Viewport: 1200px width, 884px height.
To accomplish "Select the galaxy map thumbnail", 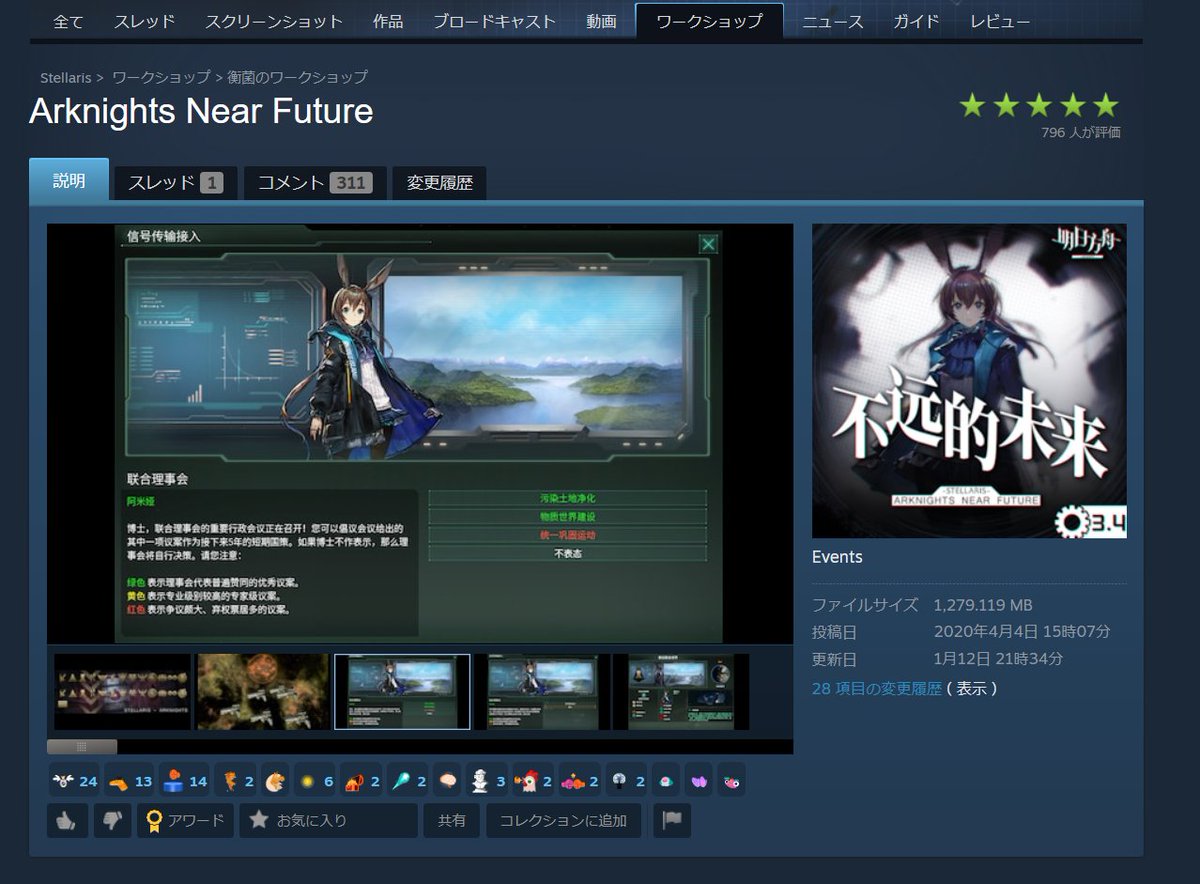I will point(262,692).
